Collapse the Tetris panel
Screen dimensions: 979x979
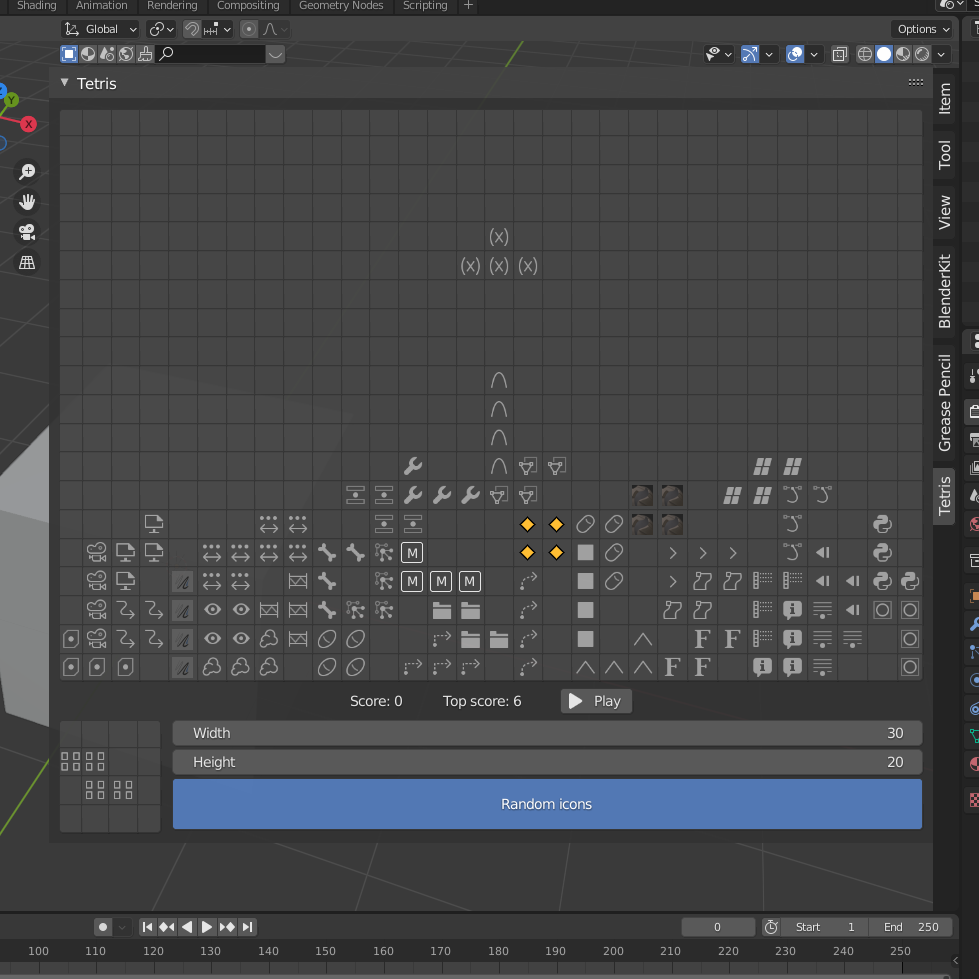tap(64, 82)
